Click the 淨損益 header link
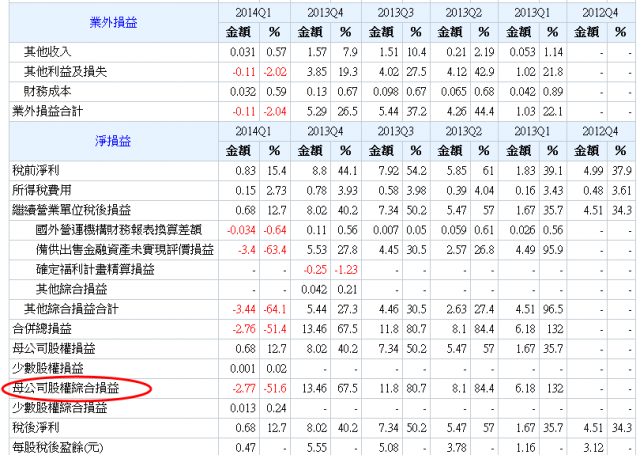 [x=113, y=141]
